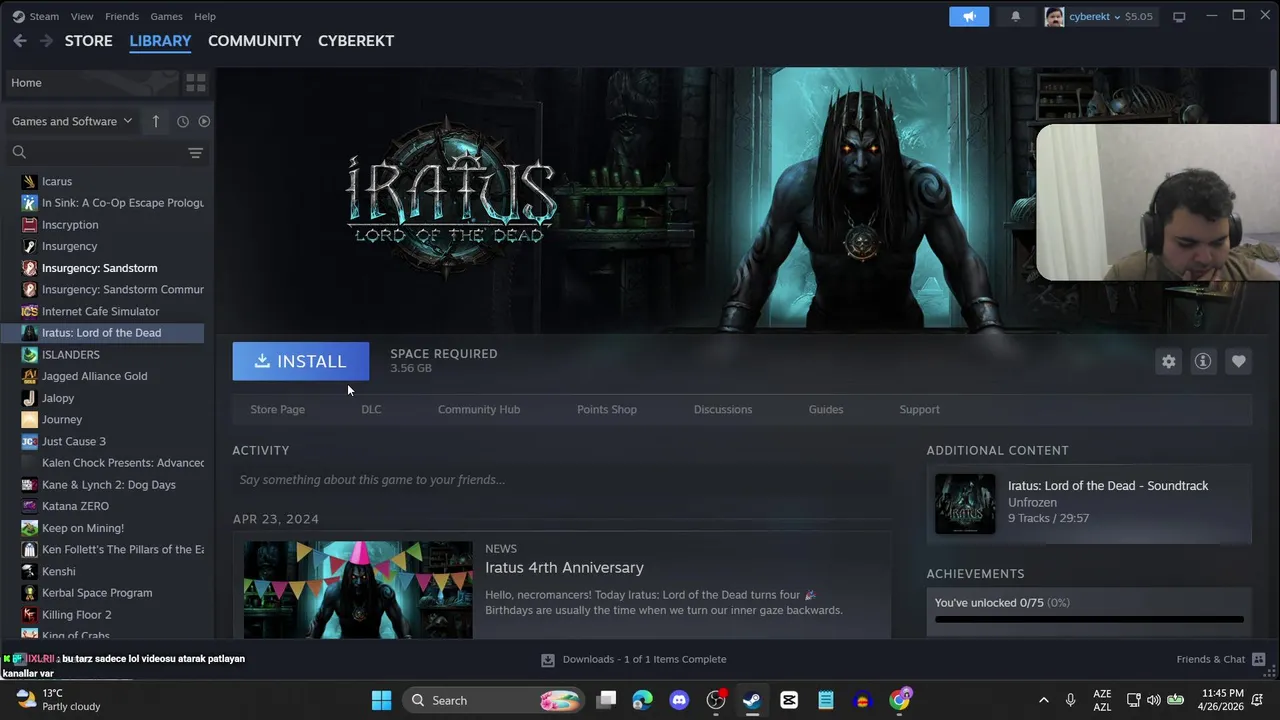
Task: Open Discord from the taskbar
Action: [679, 700]
